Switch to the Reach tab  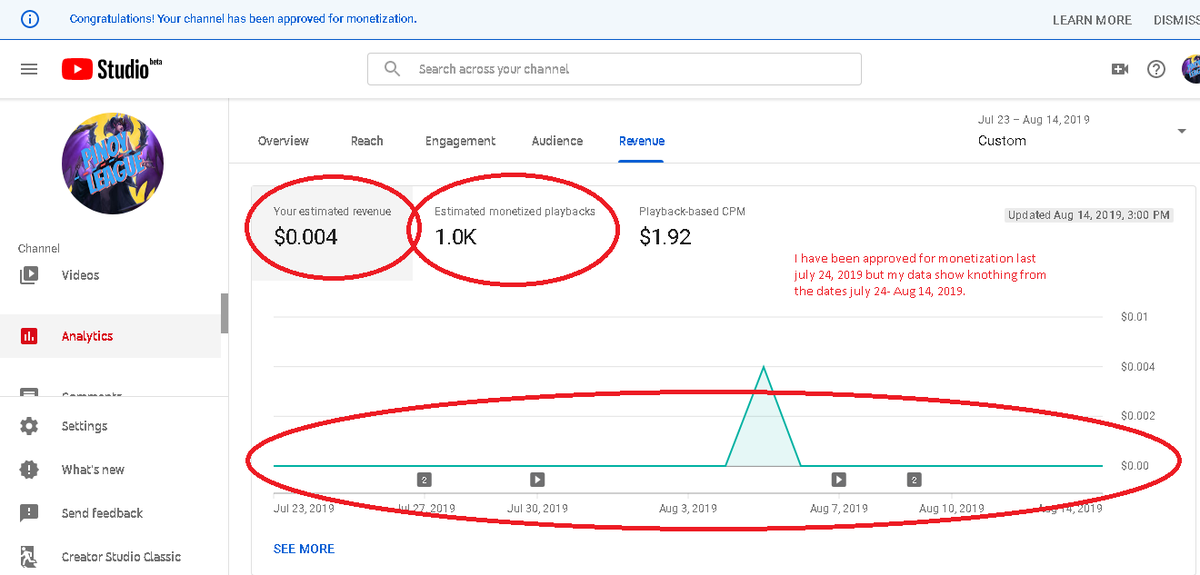pos(367,141)
